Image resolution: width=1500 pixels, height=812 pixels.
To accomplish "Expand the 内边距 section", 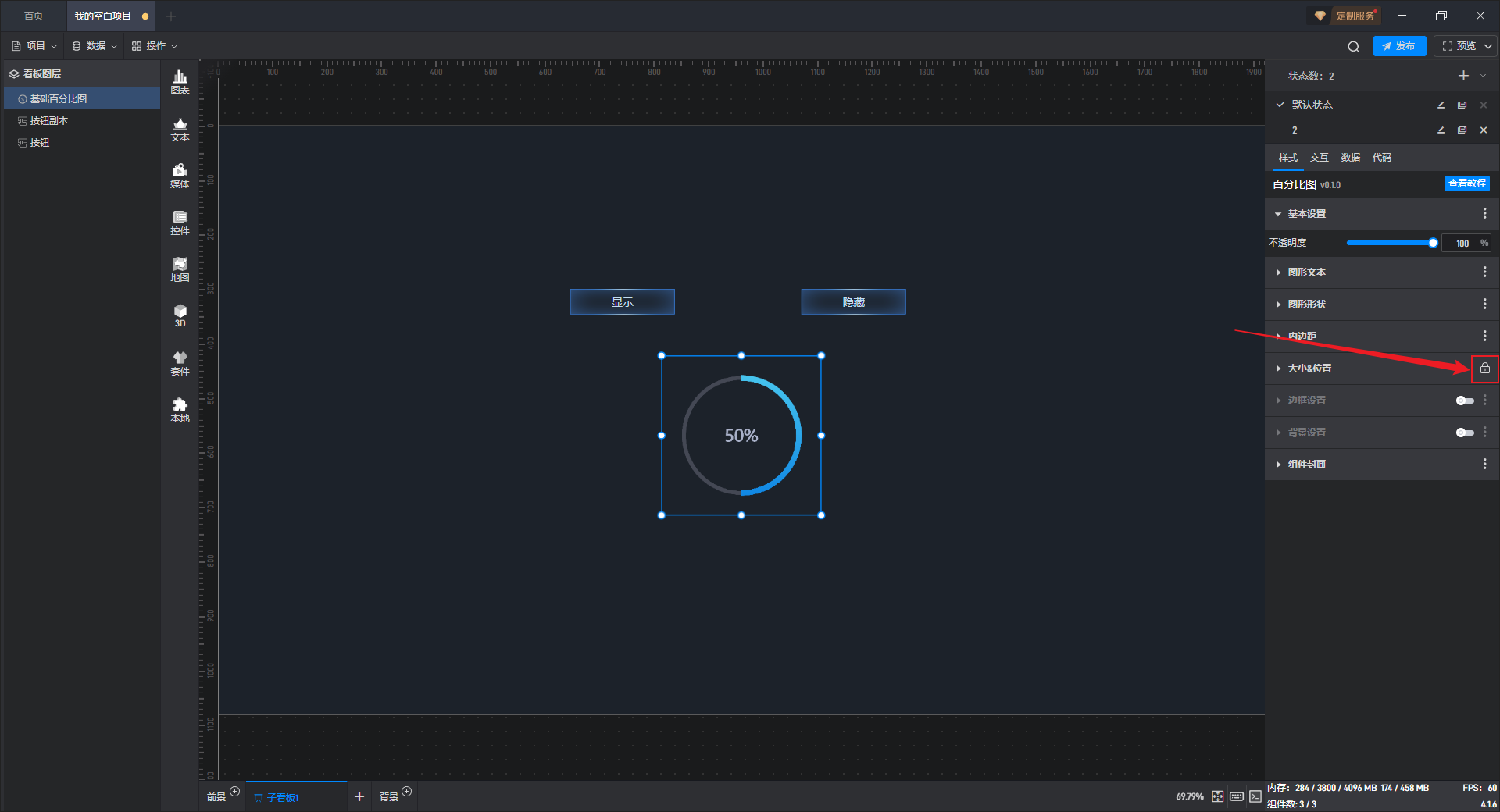I will tap(1278, 337).
